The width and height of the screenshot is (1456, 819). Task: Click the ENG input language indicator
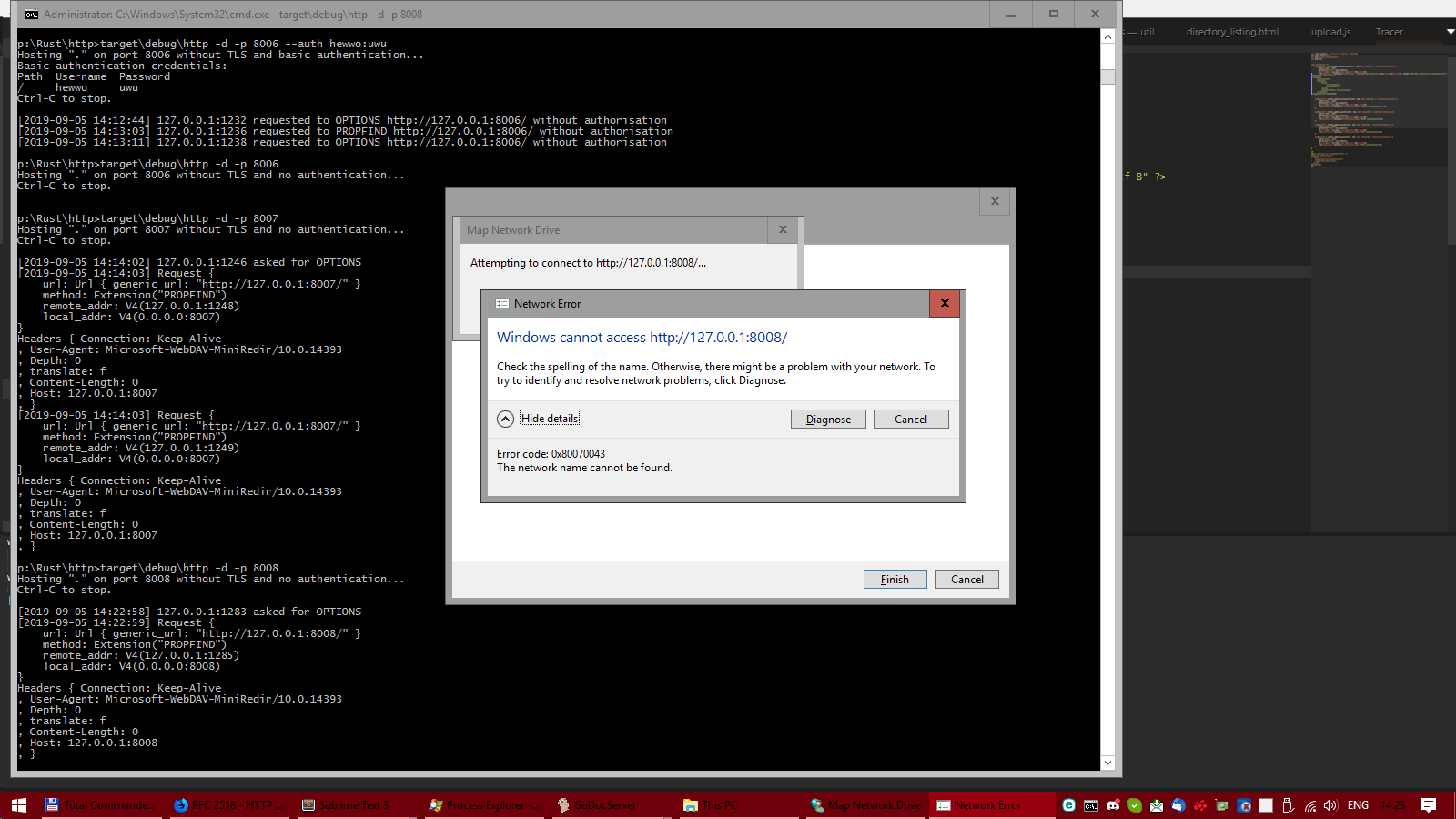pos(1358,805)
